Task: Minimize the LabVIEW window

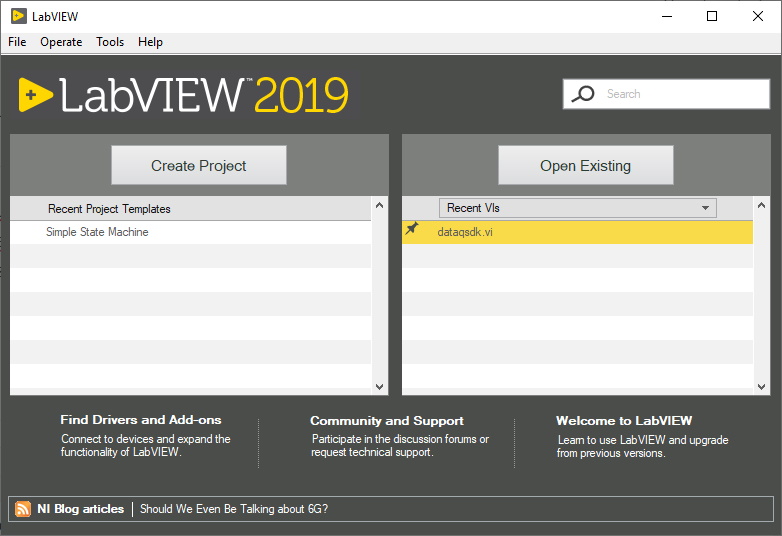Action: [667, 16]
